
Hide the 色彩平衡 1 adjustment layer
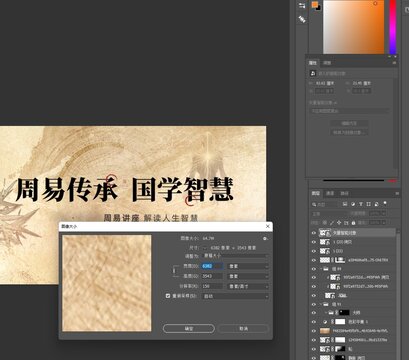pos(314,322)
